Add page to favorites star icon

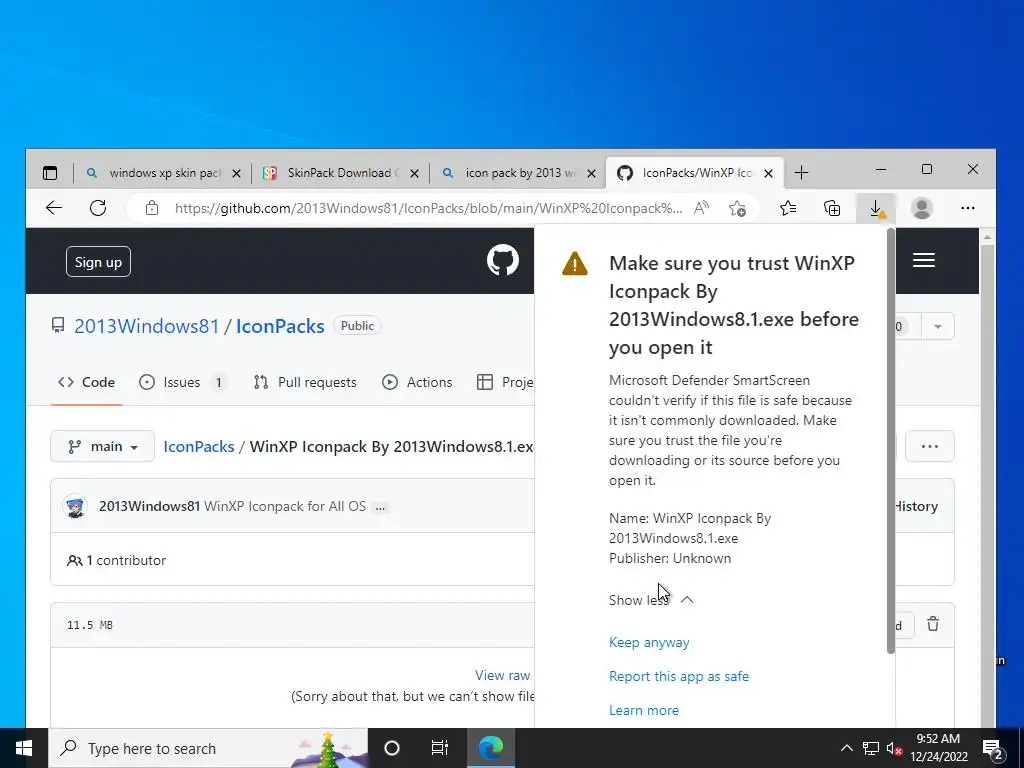point(737,208)
